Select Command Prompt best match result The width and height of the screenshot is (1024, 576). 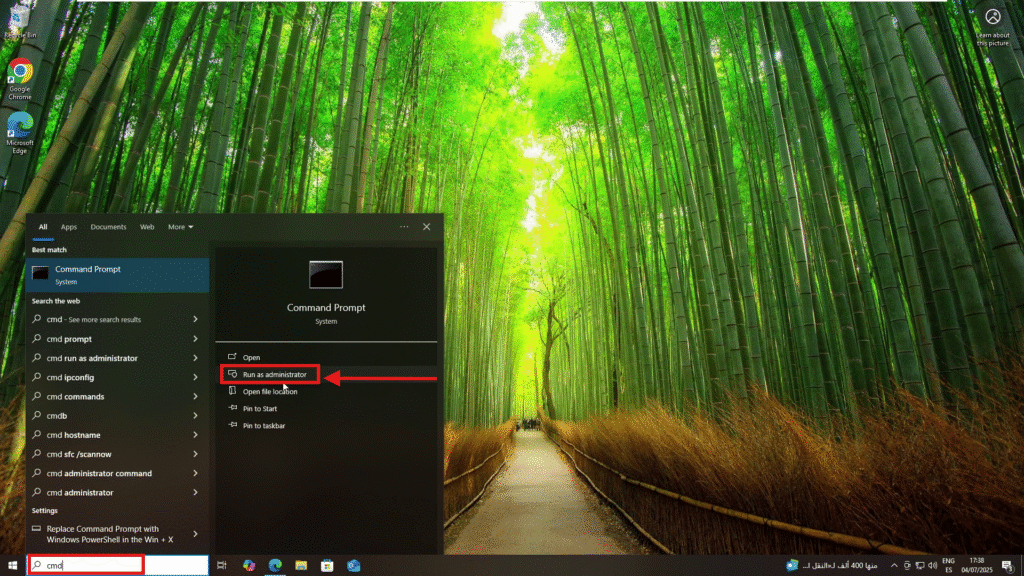pyautogui.click(x=118, y=275)
